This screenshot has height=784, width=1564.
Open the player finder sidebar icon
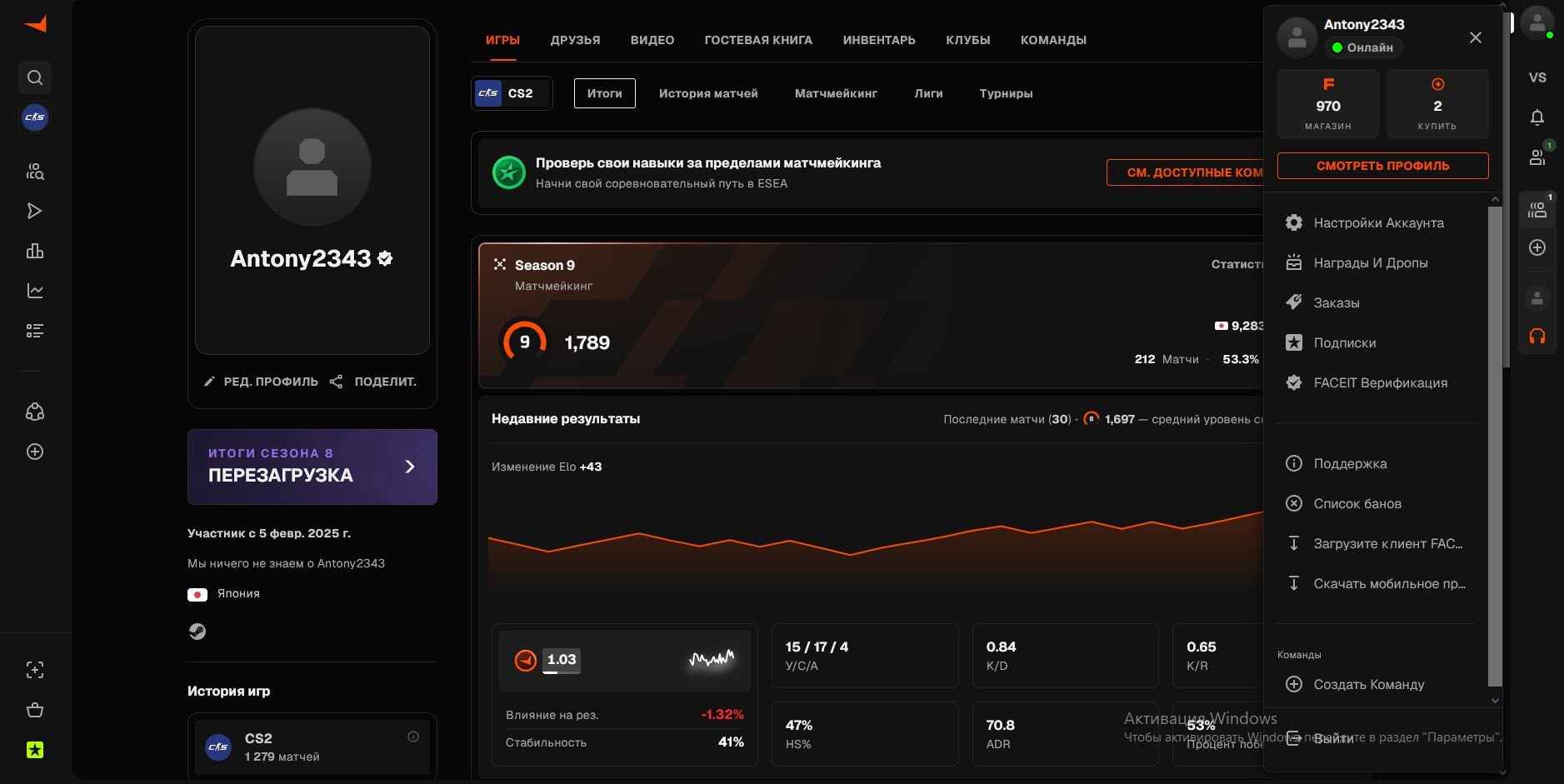[x=35, y=171]
